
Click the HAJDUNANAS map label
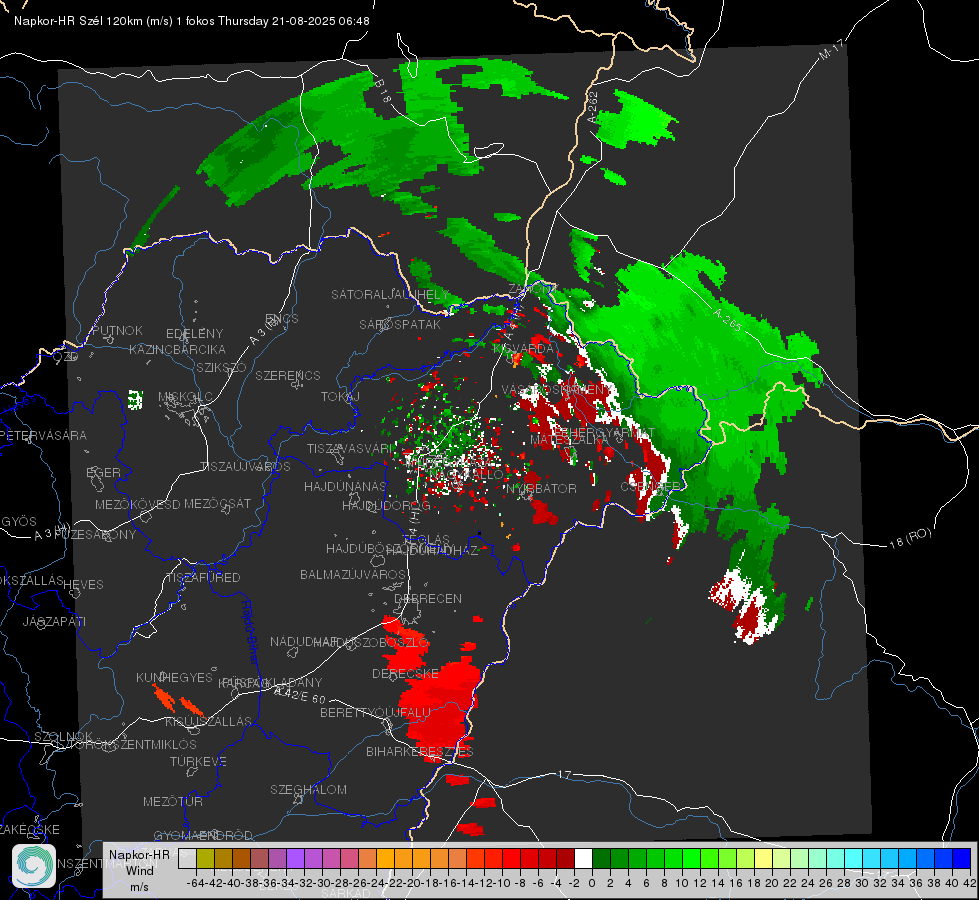coord(345,486)
